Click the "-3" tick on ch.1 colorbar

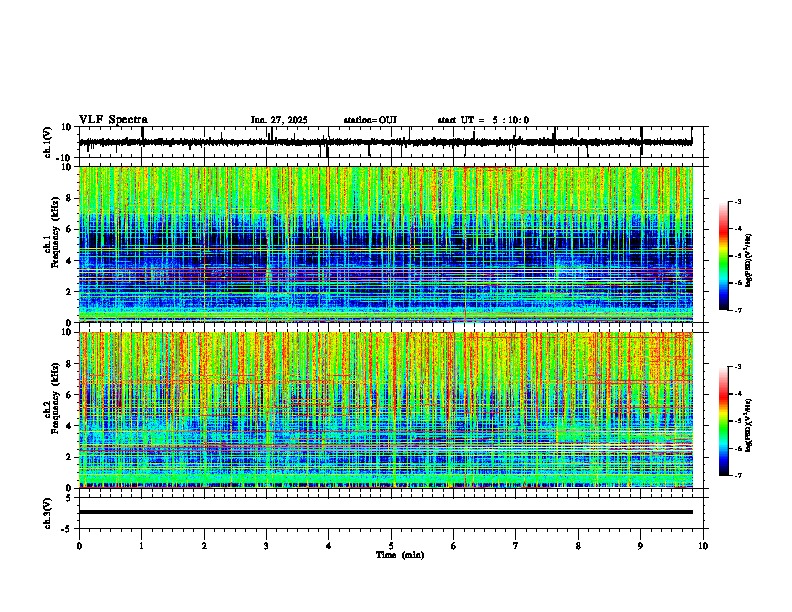[x=738, y=202]
